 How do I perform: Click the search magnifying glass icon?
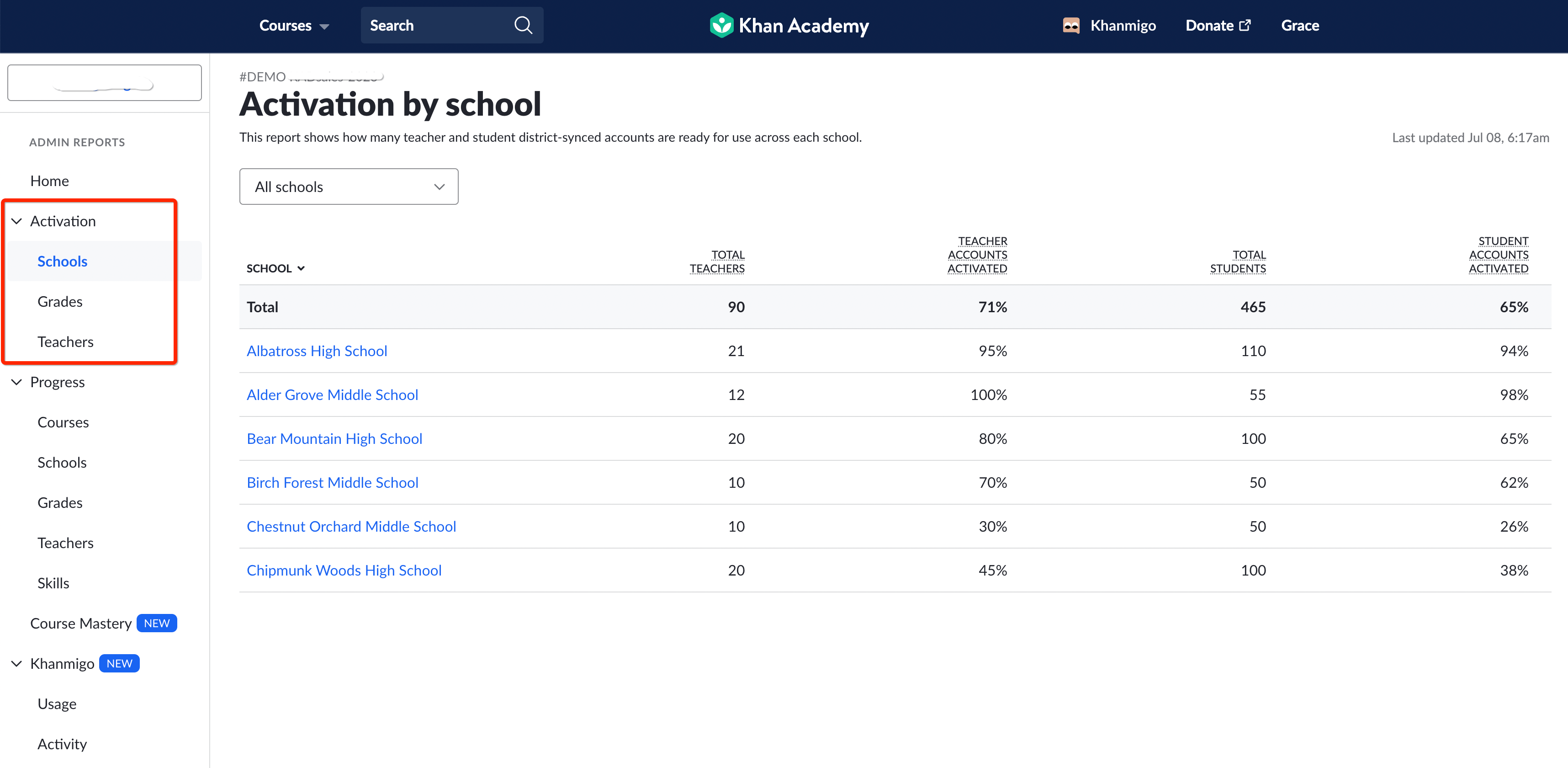tap(522, 25)
